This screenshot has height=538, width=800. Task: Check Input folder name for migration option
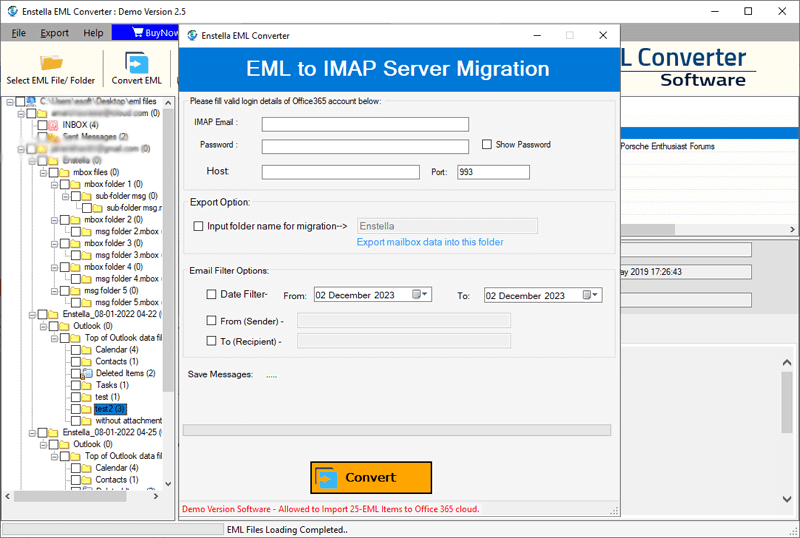point(198,226)
